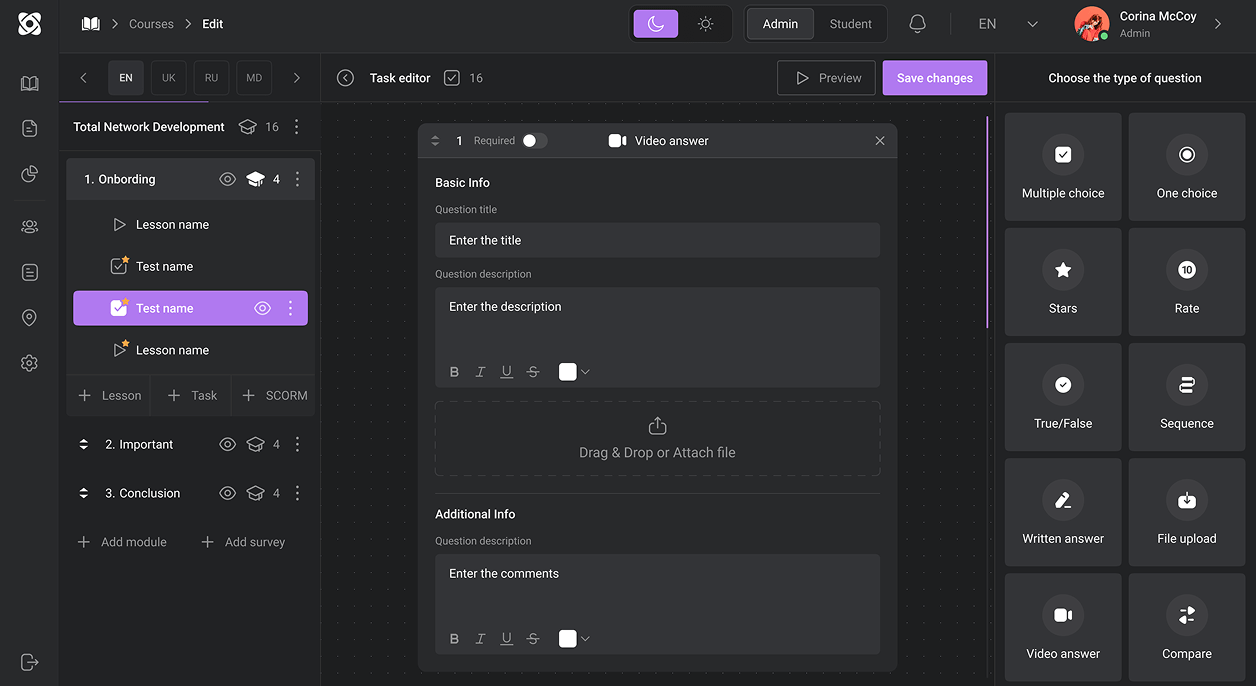Viewport: 1256px width, 686px height.
Task: Apply underline in question description toolbar
Action: point(507,372)
